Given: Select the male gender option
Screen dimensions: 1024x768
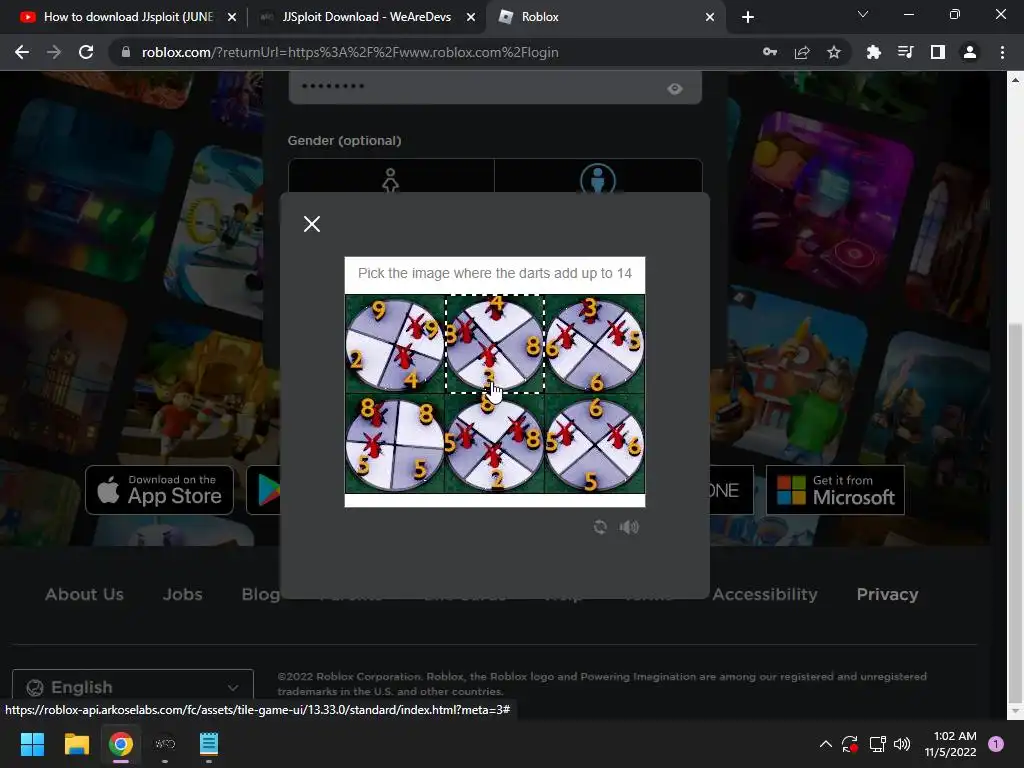Looking at the screenshot, I should pos(598,178).
